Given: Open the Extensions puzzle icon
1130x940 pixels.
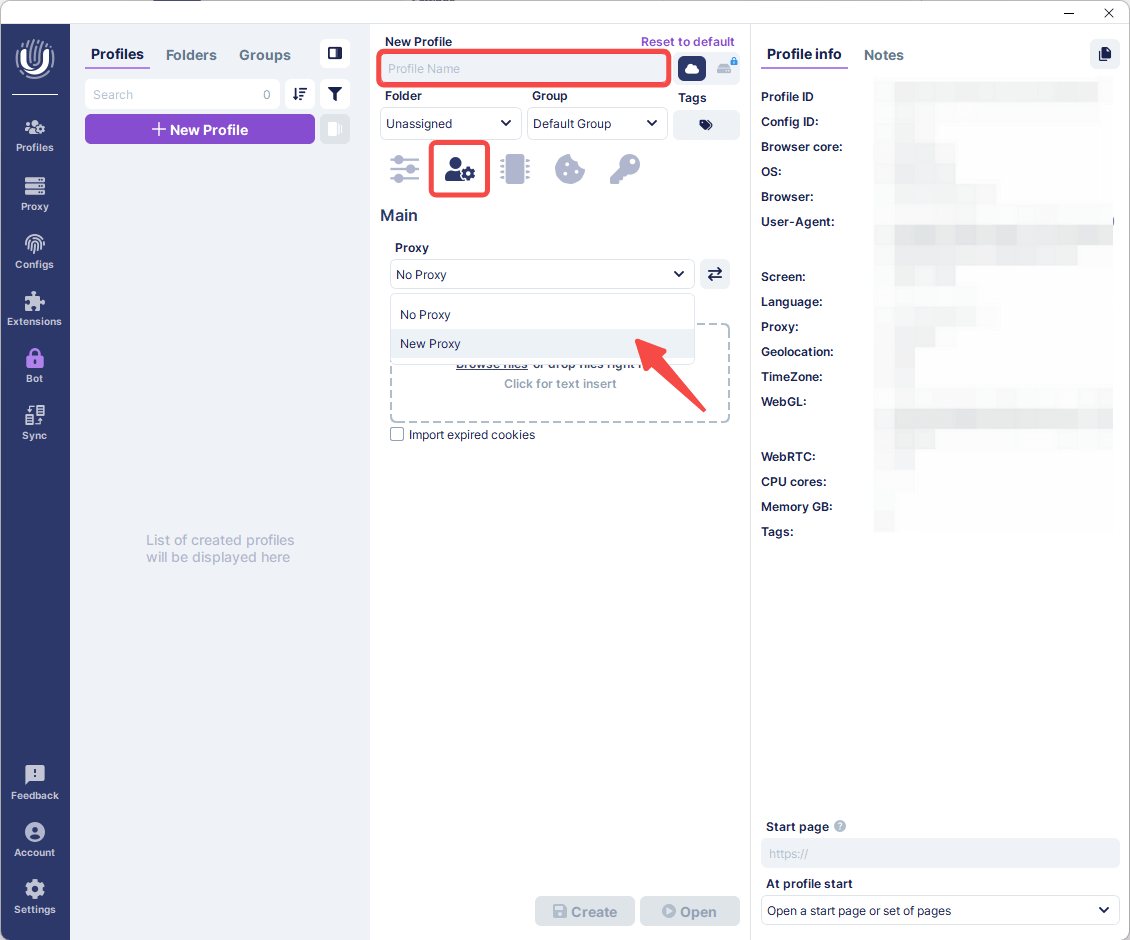Looking at the screenshot, I should 35,308.
